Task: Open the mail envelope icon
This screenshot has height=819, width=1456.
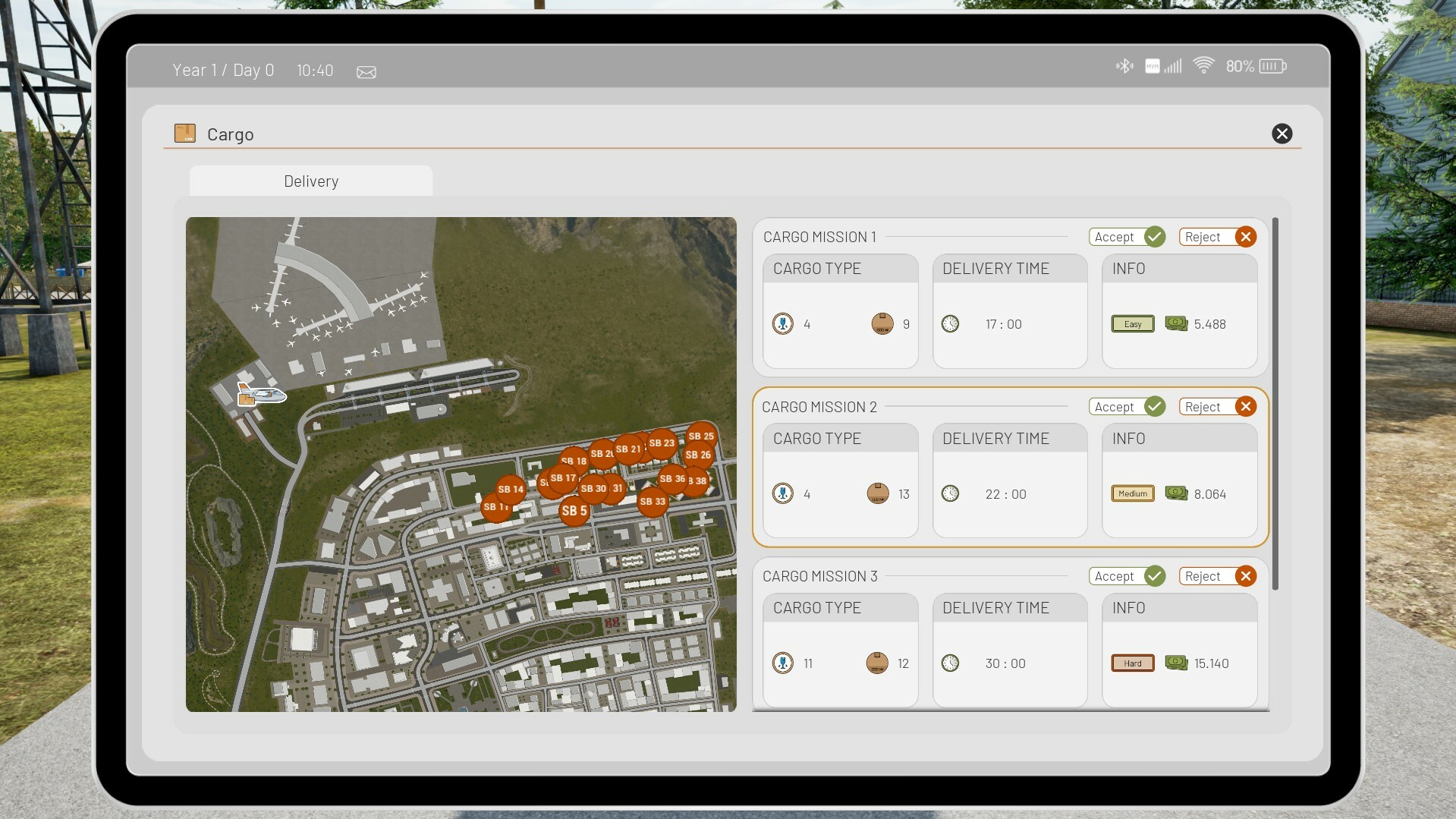Action: pos(366,71)
